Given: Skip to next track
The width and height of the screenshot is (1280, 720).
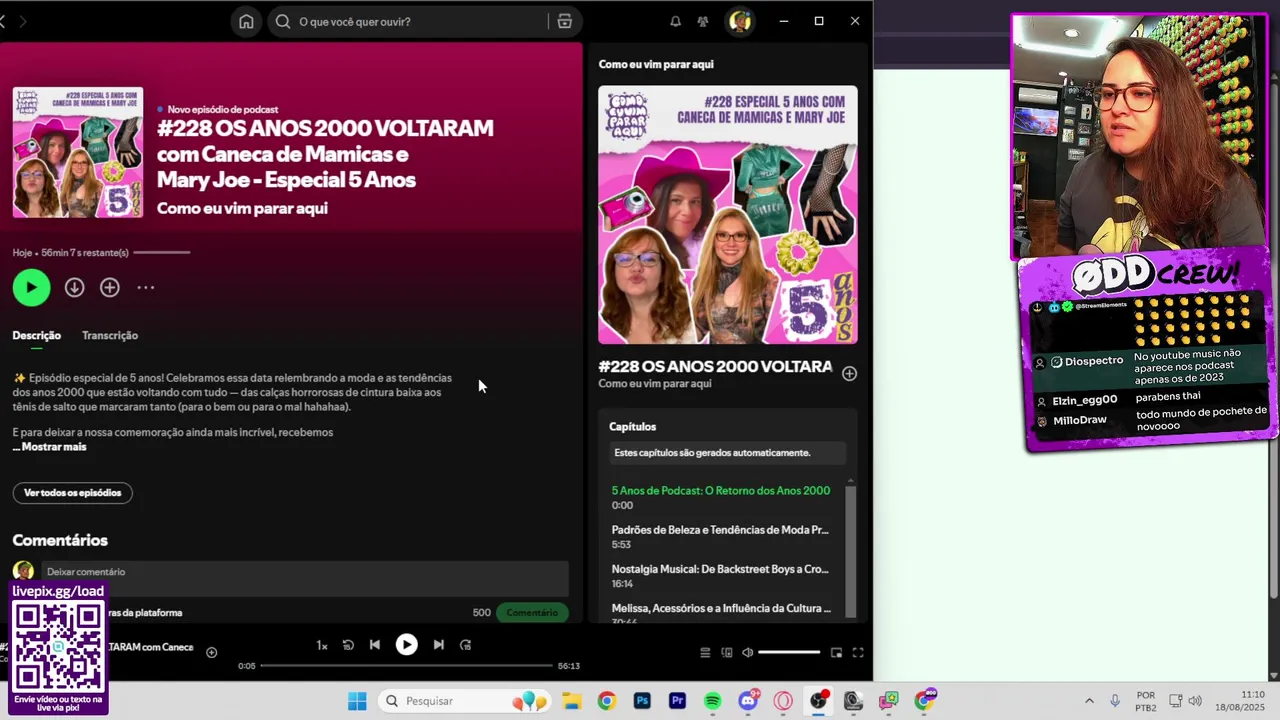Looking at the screenshot, I should click(x=438, y=645).
